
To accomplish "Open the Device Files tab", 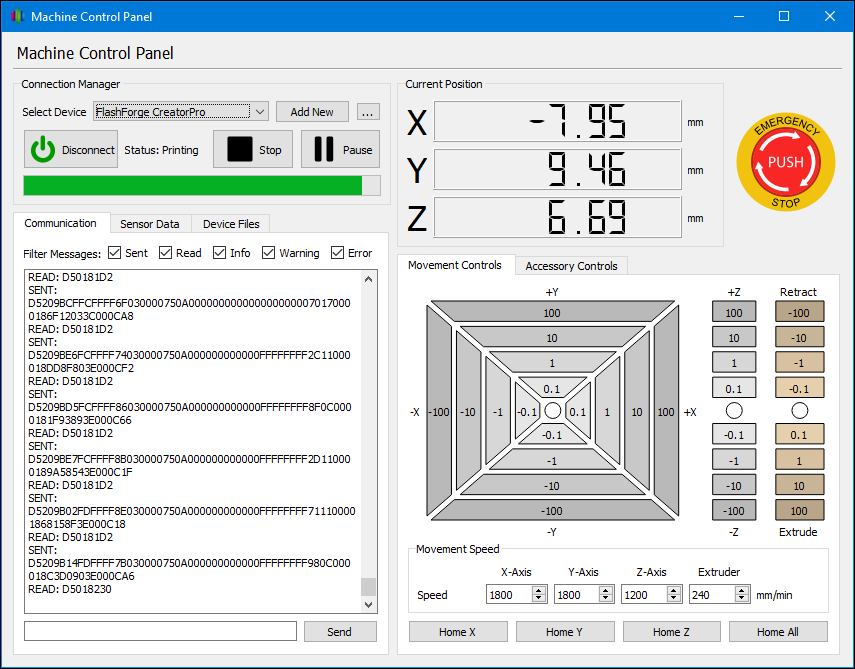I will tap(231, 224).
